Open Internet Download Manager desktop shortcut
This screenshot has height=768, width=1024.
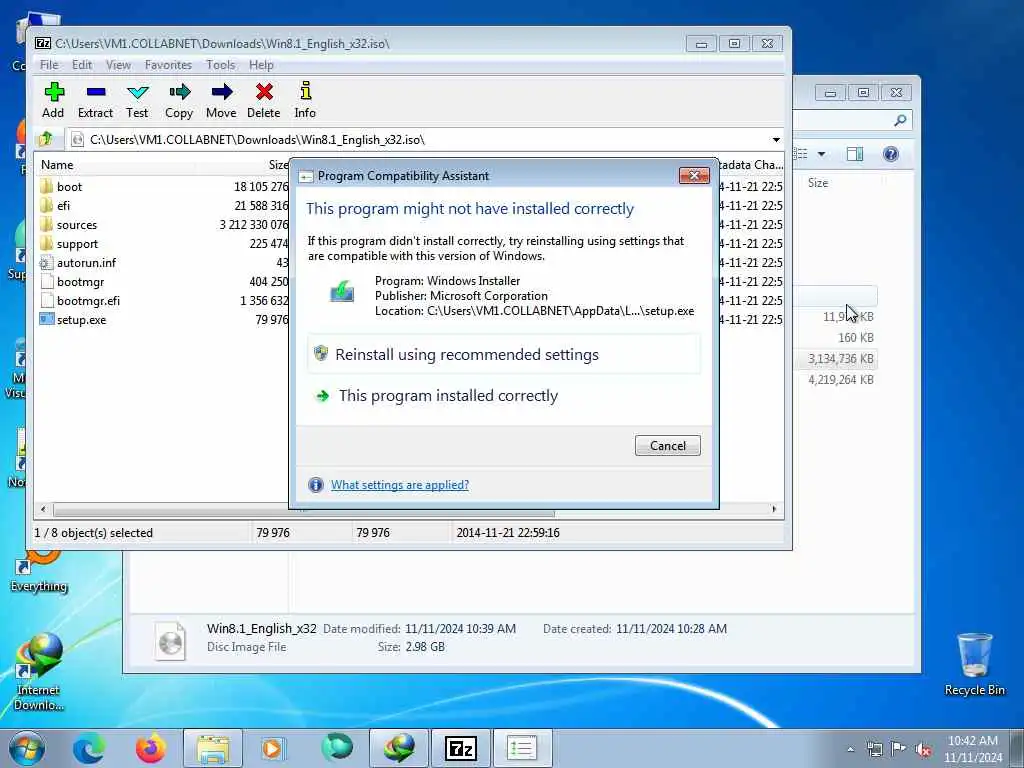pyautogui.click(x=39, y=671)
